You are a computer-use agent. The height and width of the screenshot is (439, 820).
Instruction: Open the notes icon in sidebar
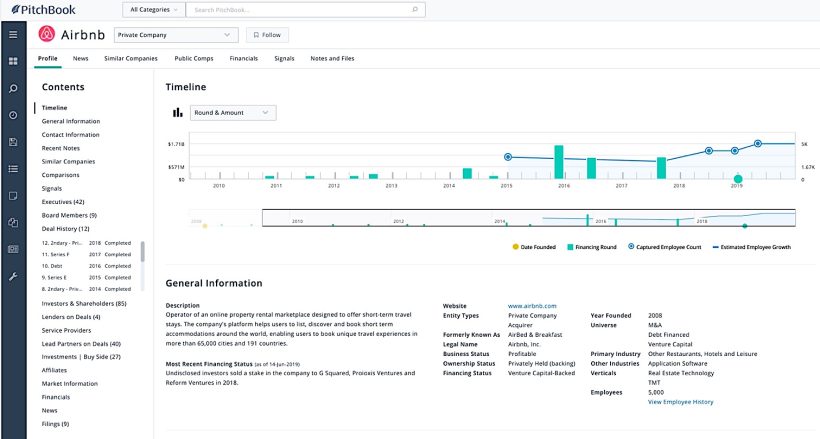point(13,196)
